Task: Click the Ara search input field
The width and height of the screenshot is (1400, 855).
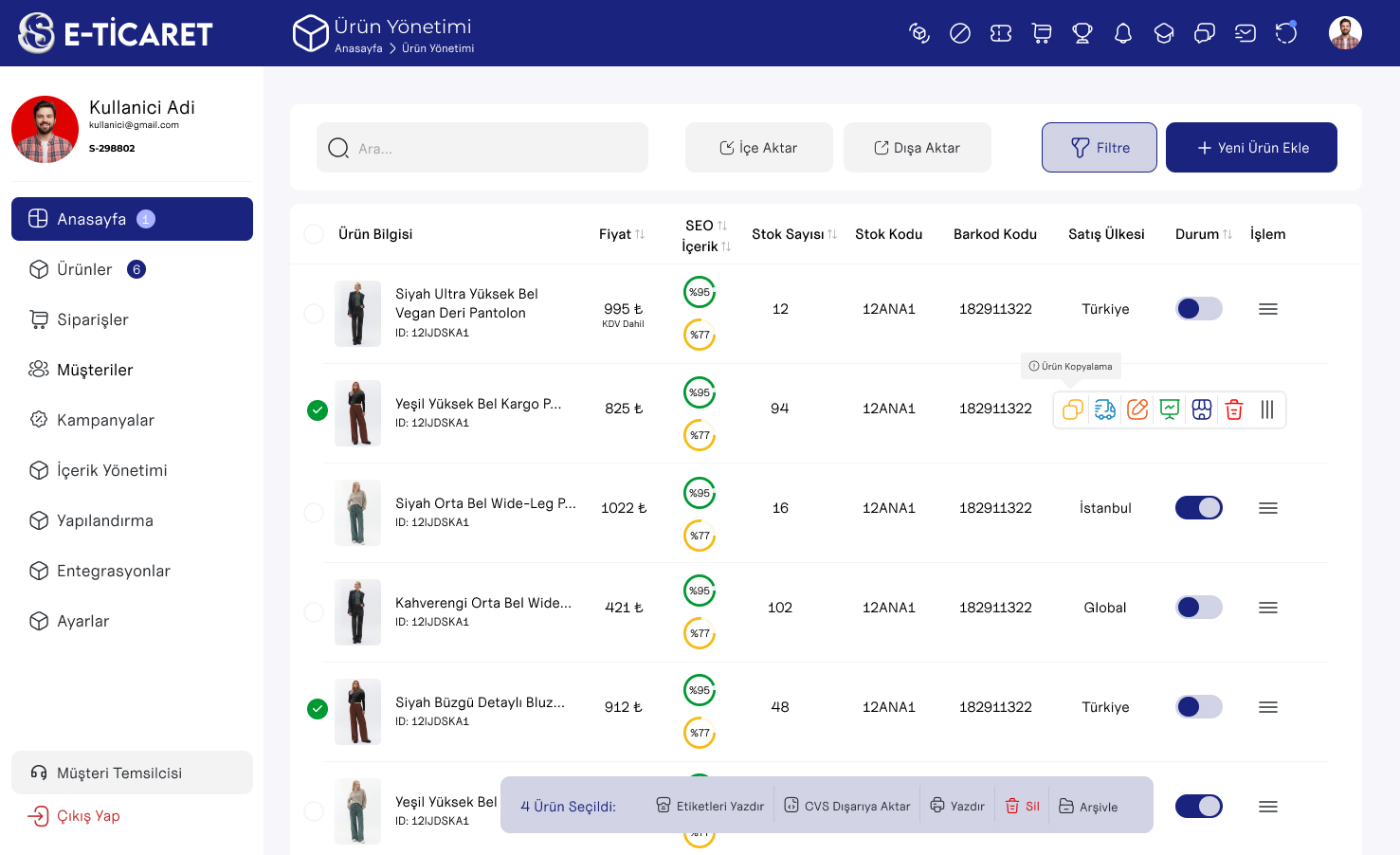Action: [x=483, y=148]
